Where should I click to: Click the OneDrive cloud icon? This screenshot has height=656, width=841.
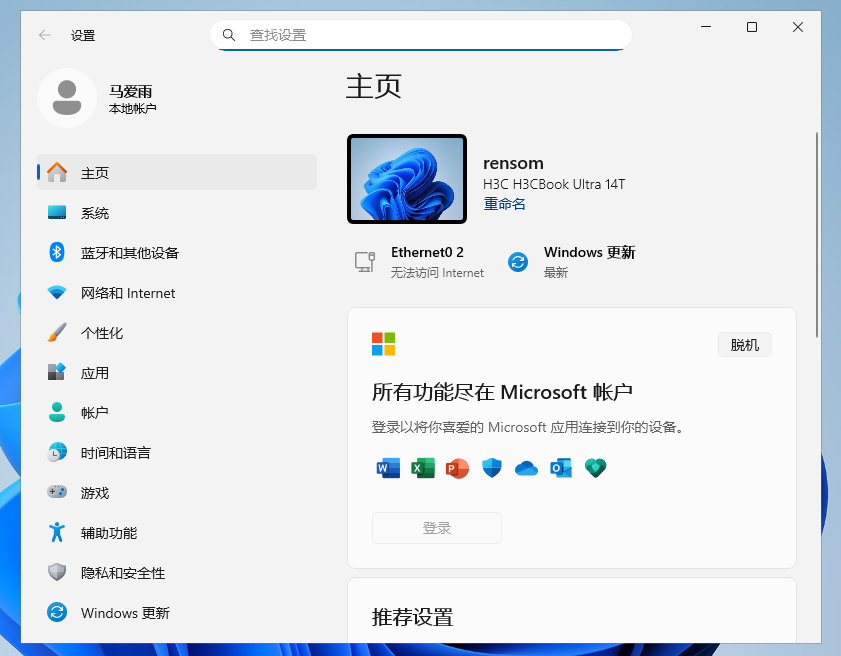[x=526, y=468]
